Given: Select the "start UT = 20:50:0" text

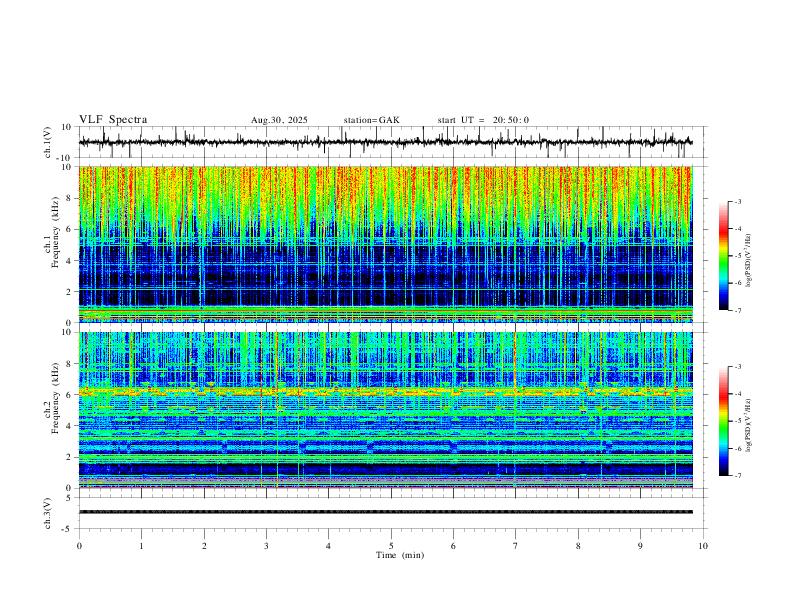Looking at the screenshot, I should [x=483, y=120].
